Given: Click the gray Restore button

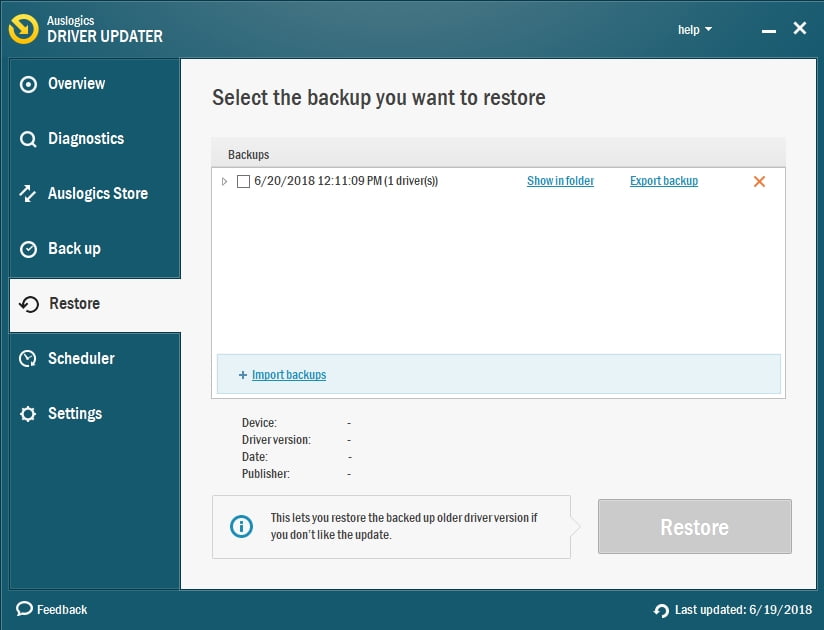Looking at the screenshot, I should point(695,526).
